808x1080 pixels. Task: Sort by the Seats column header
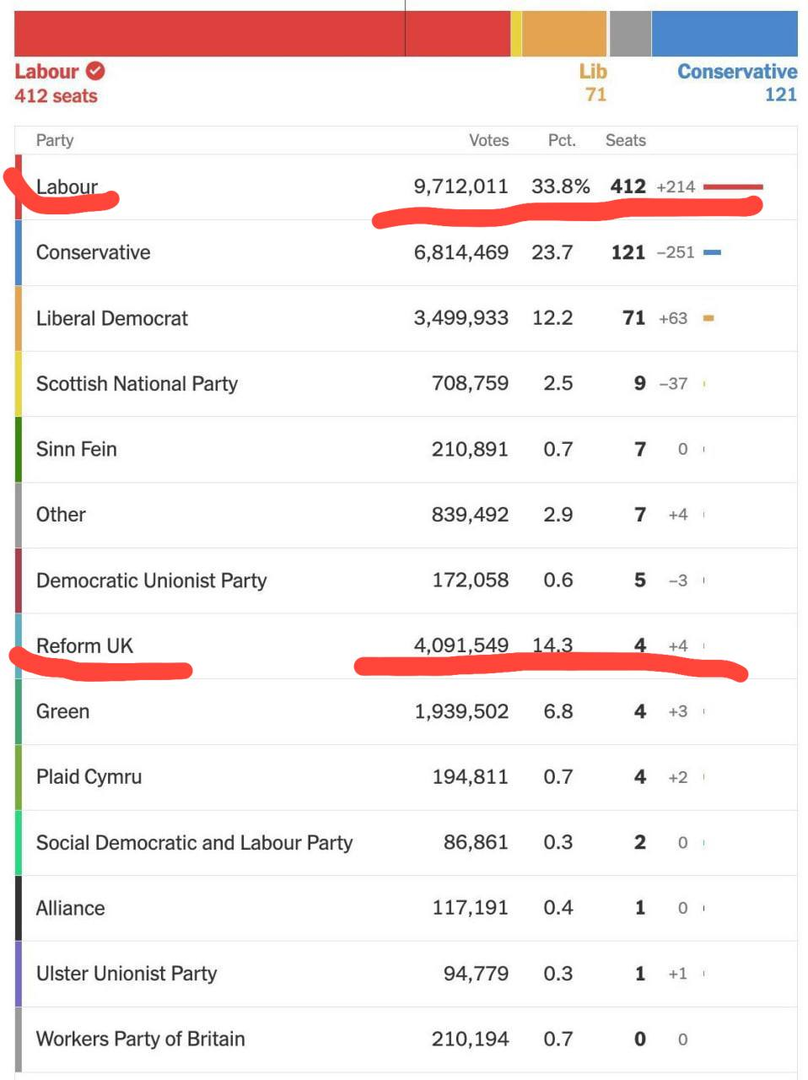(626, 141)
